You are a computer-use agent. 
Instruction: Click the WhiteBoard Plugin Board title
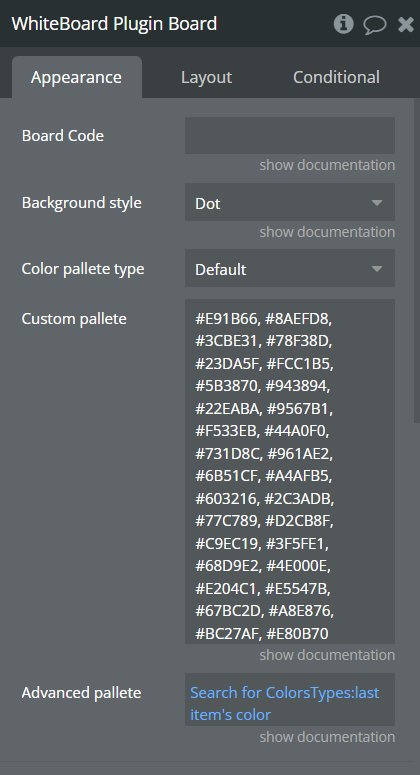point(114,24)
